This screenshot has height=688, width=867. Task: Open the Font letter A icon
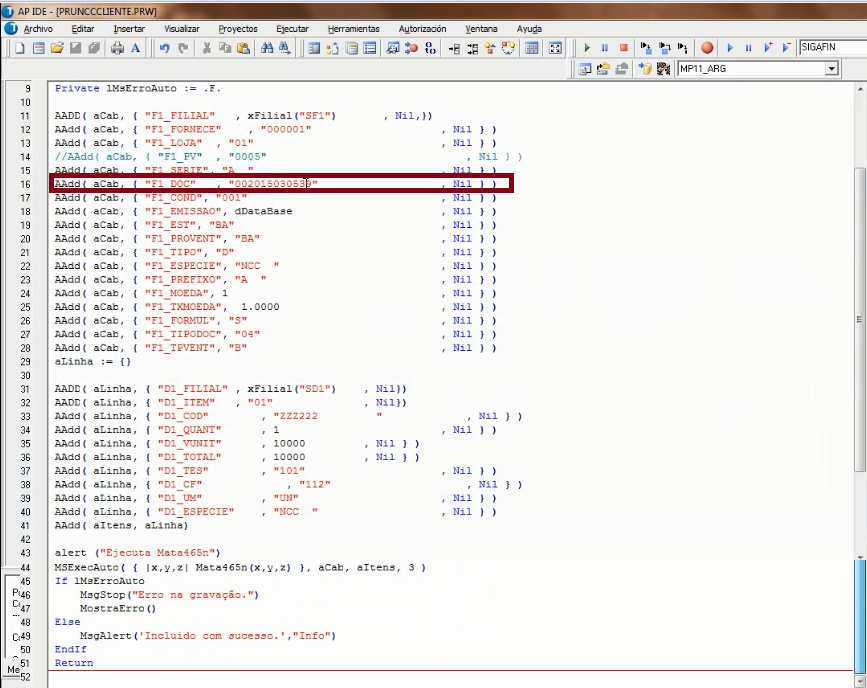click(x=135, y=48)
